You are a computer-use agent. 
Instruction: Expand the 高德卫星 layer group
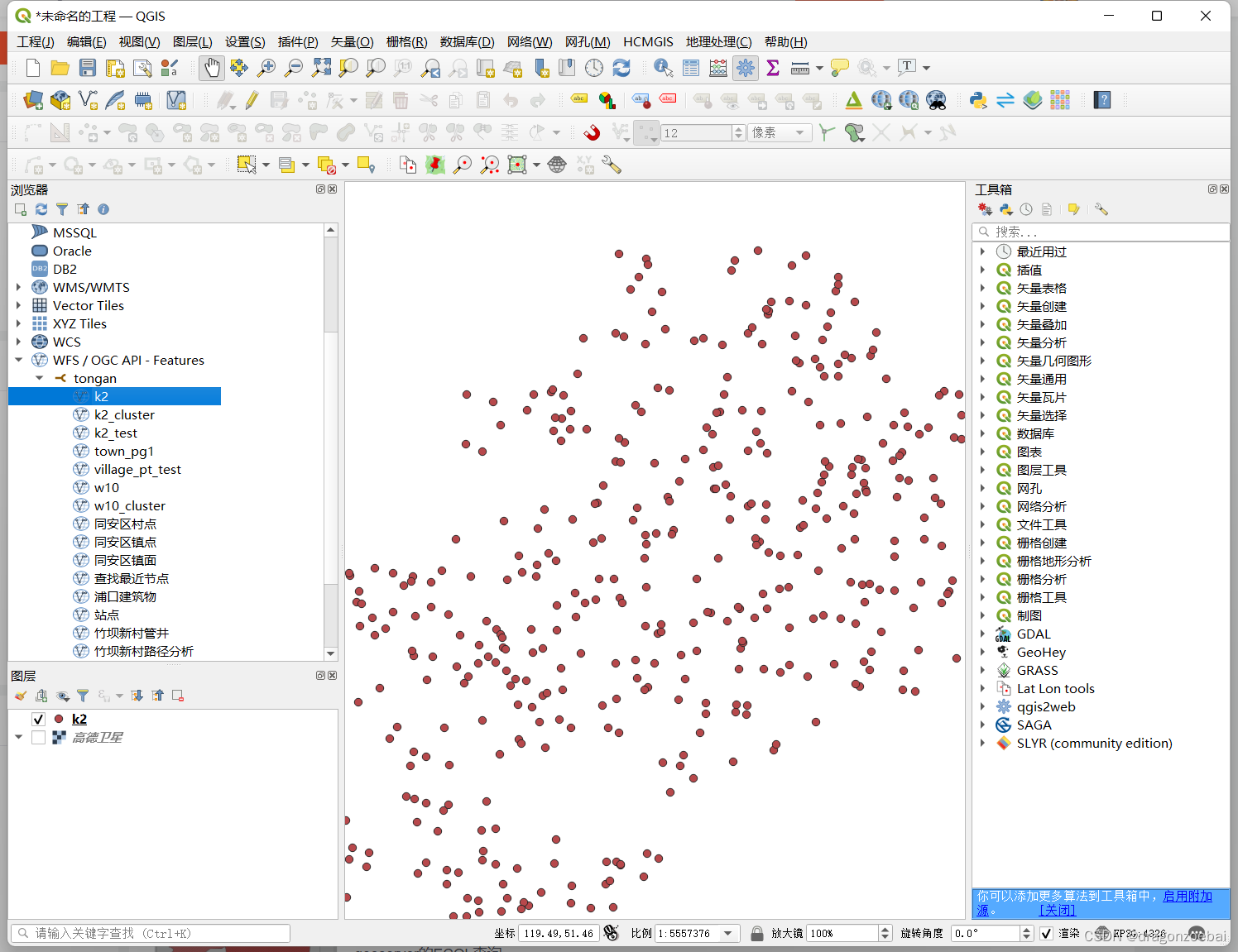[18, 737]
